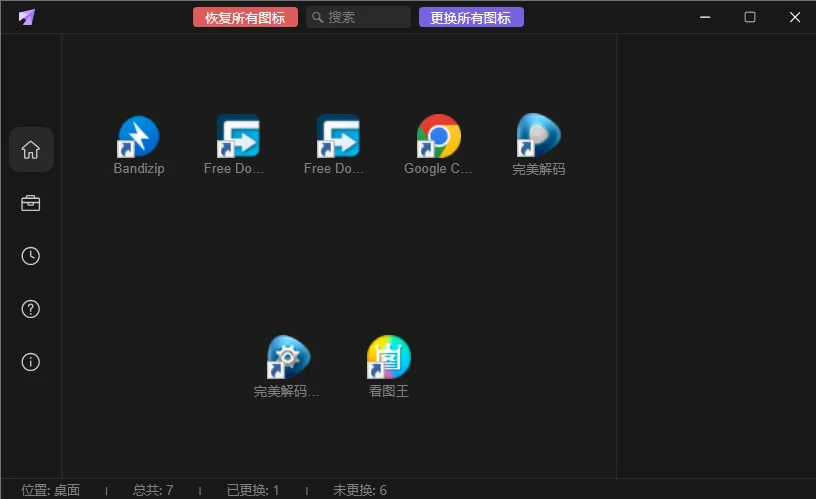
Task: Select the Bandizip shortcut icon
Action: click(138, 136)
